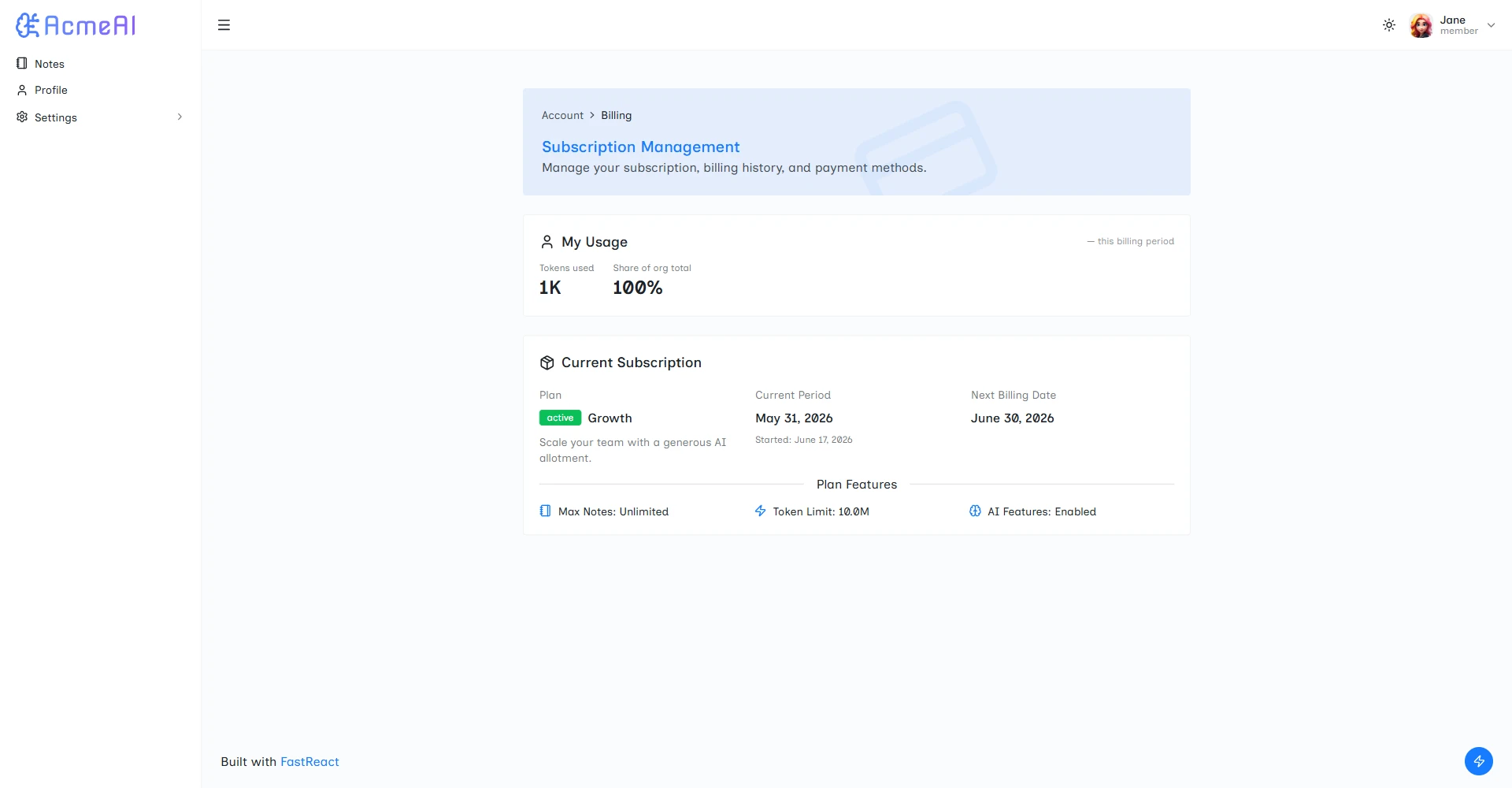
Task: Open Notes in the sidebar
Action: coord(101,64)
